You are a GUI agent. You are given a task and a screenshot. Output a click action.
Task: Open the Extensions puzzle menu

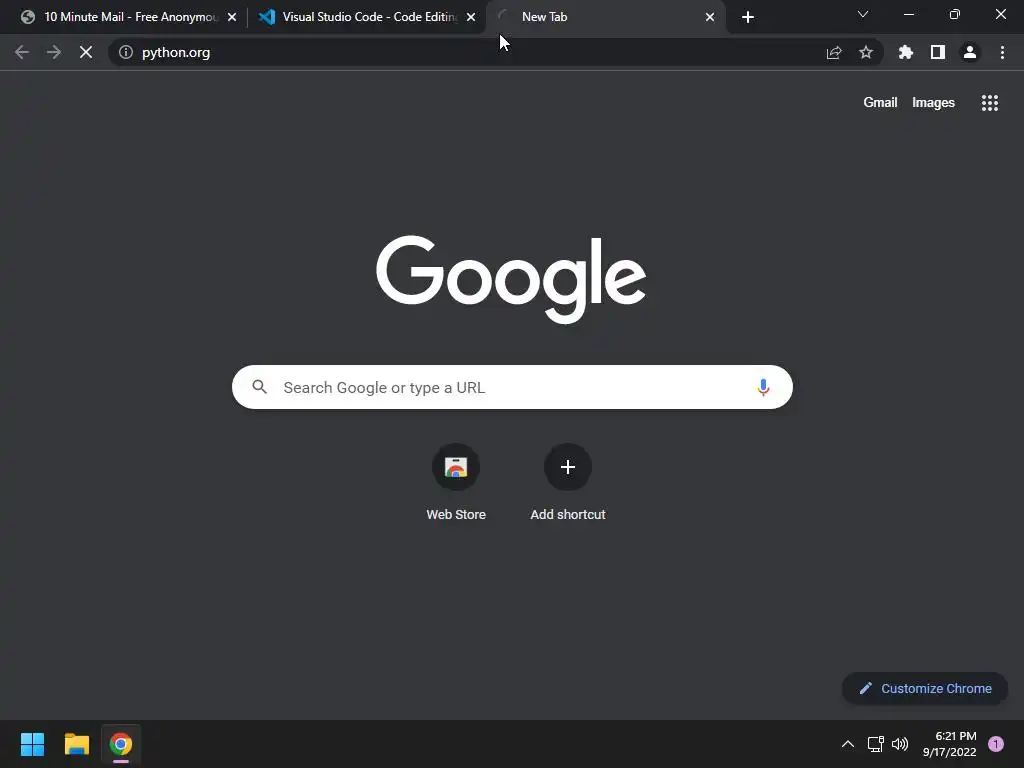tap(905, 52)
